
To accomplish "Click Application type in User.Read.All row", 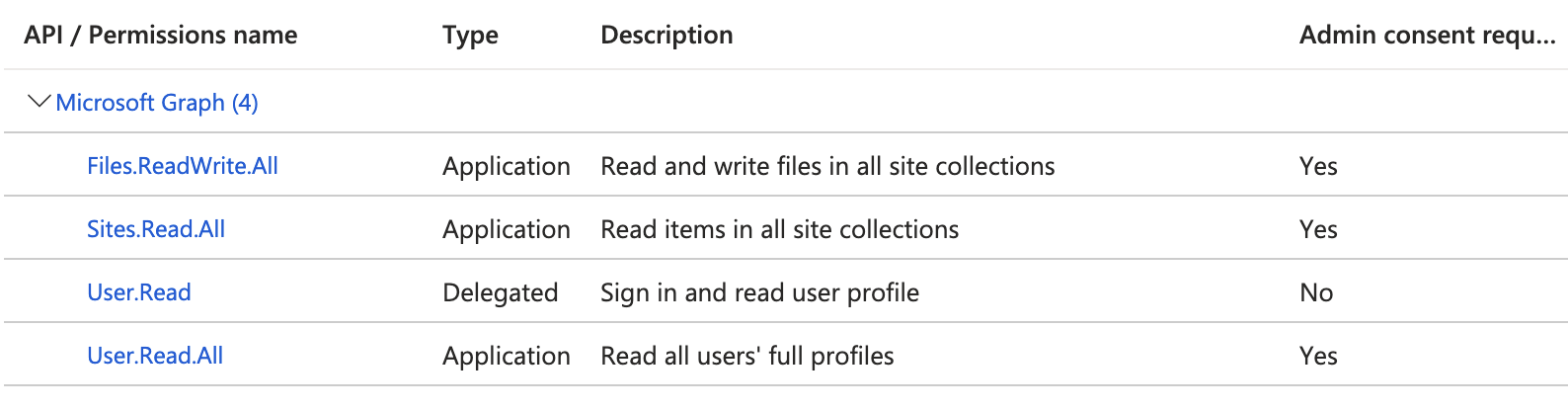I will coord(507,356).
